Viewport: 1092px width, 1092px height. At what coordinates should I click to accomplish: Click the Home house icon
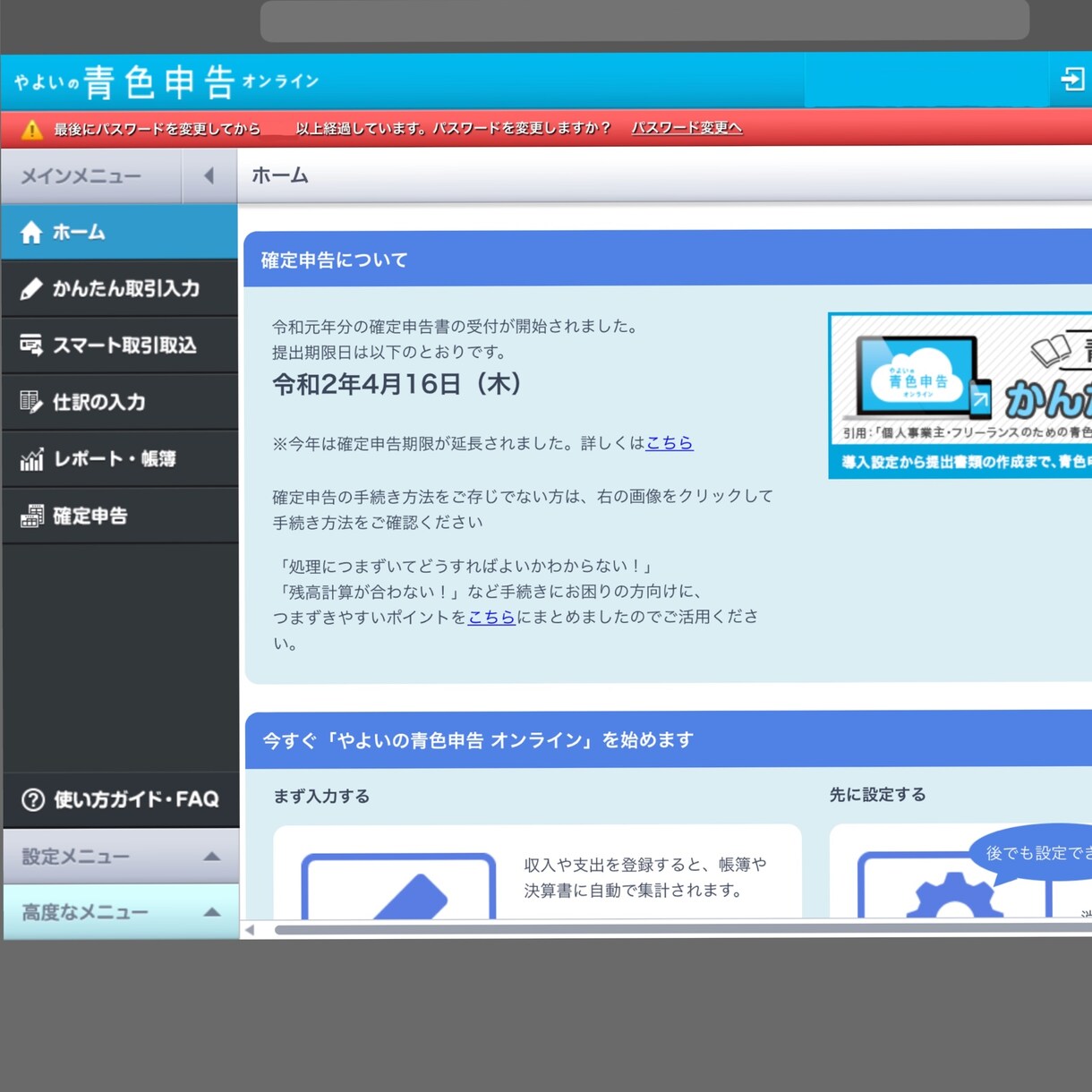(x=31, y=233)
